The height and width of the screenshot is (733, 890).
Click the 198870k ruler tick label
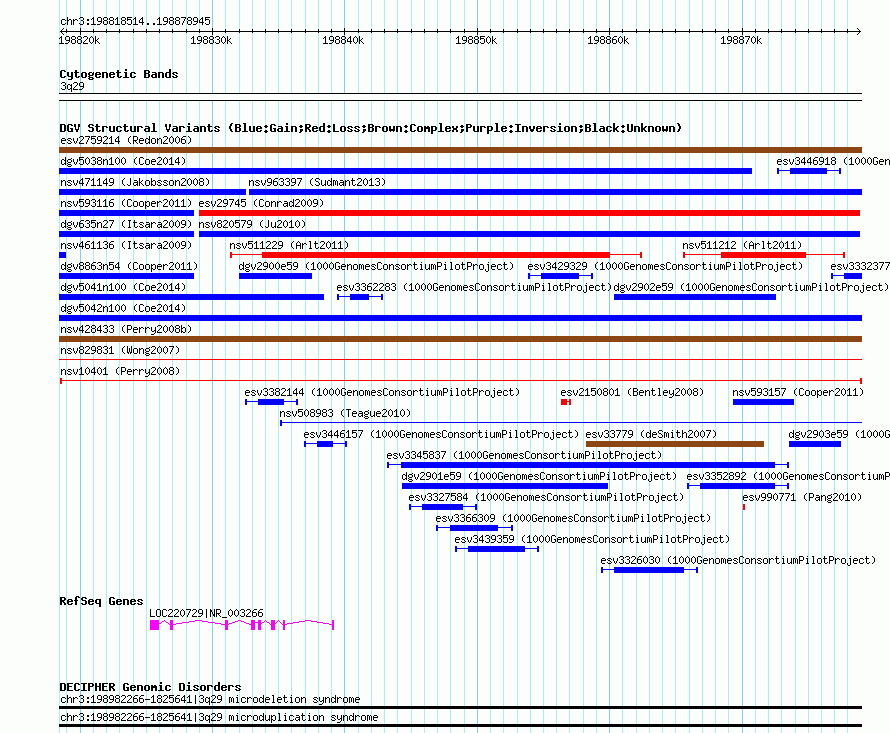pos(741,40)
